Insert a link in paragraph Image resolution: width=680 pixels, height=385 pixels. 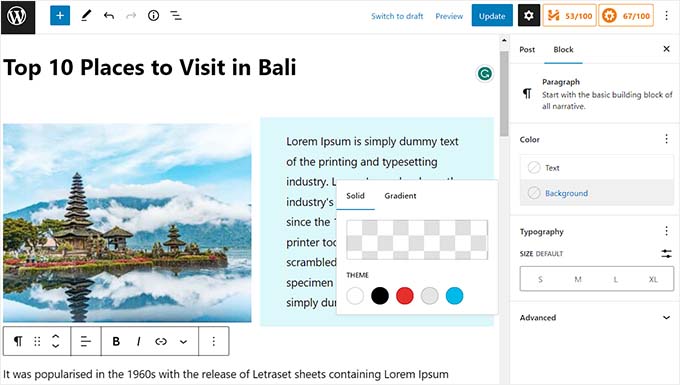pos(161,341)
